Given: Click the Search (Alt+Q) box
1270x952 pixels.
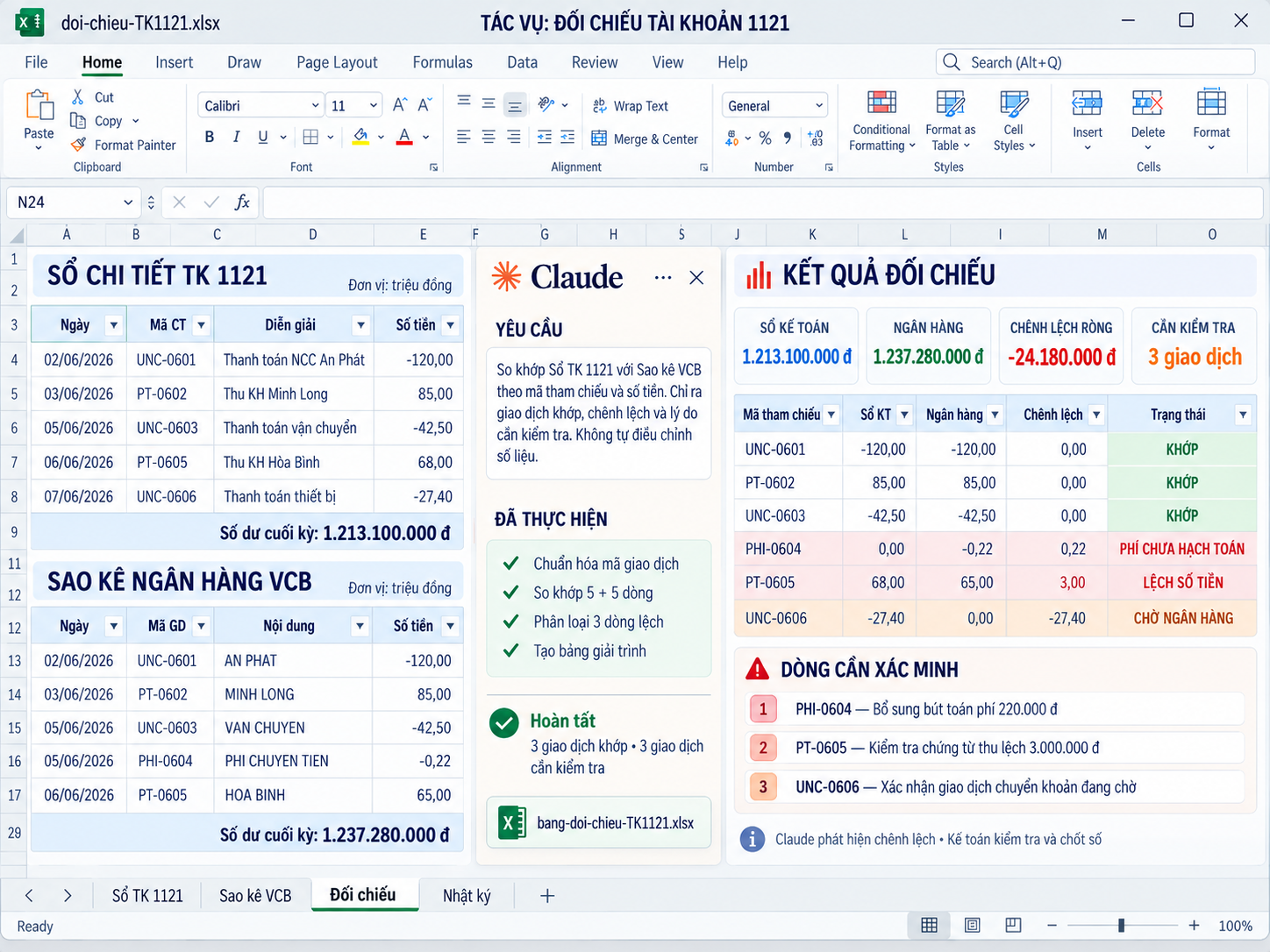Looking at the screenshot, I should 1095,62.
